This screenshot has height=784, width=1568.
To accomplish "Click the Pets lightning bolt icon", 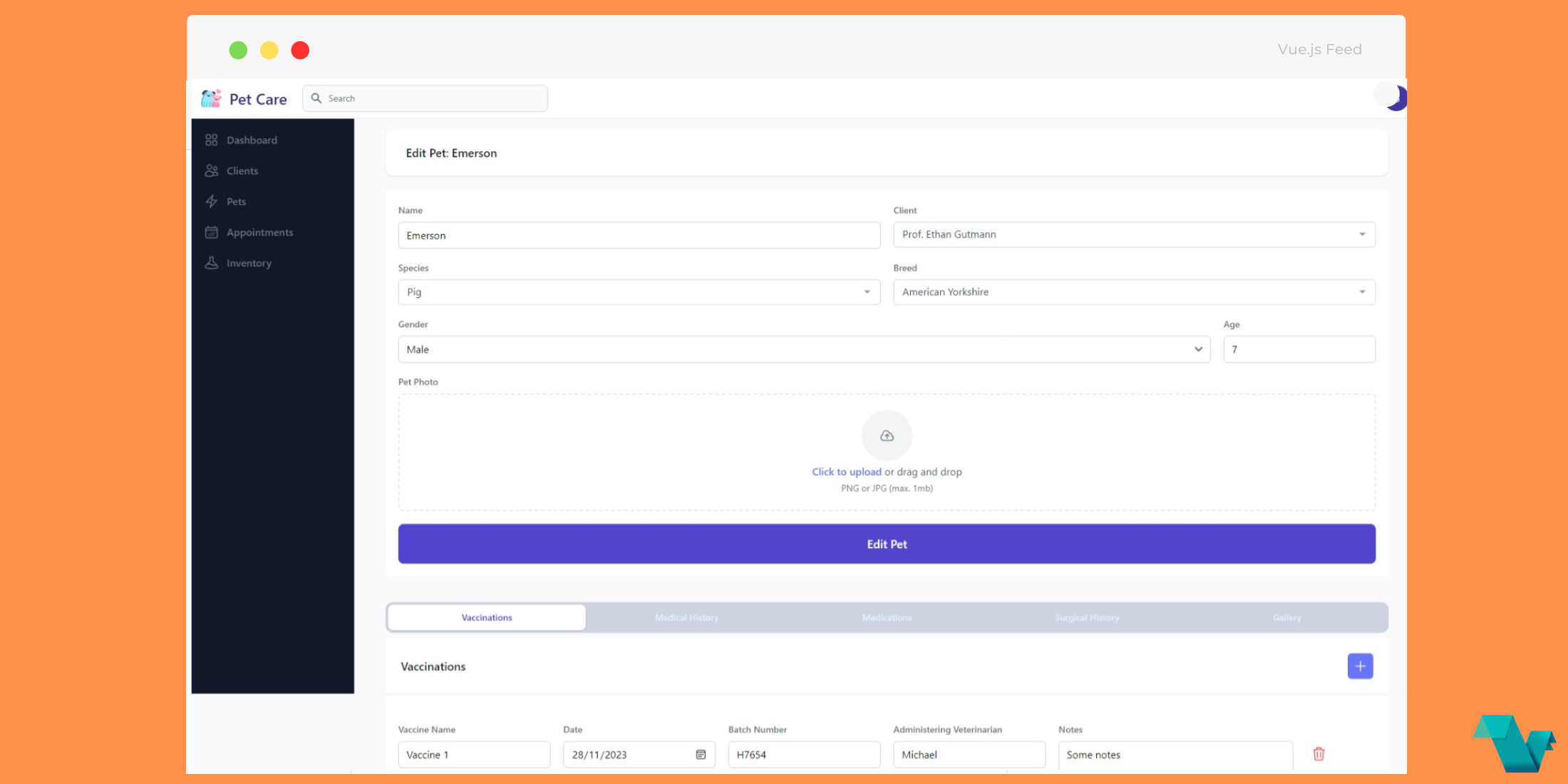I will coord(212,201).
